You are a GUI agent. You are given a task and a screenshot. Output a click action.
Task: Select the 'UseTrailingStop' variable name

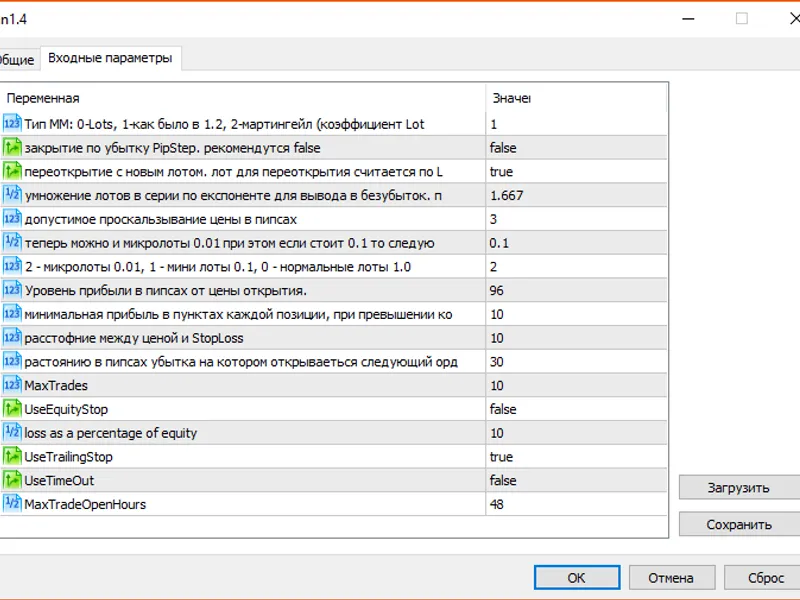coord(68,457)
